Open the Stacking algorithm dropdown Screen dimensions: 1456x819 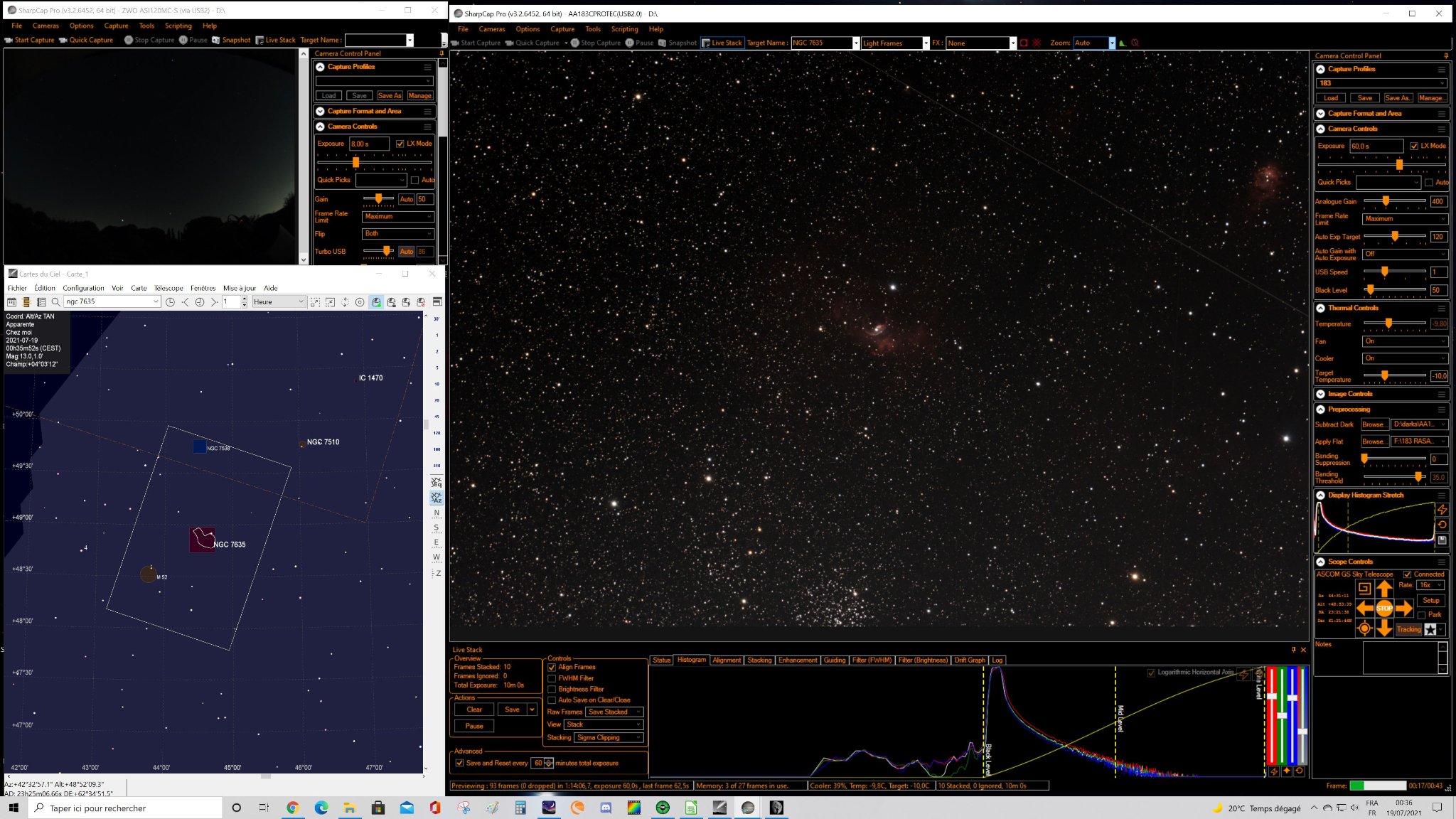[x=609, y=738]
